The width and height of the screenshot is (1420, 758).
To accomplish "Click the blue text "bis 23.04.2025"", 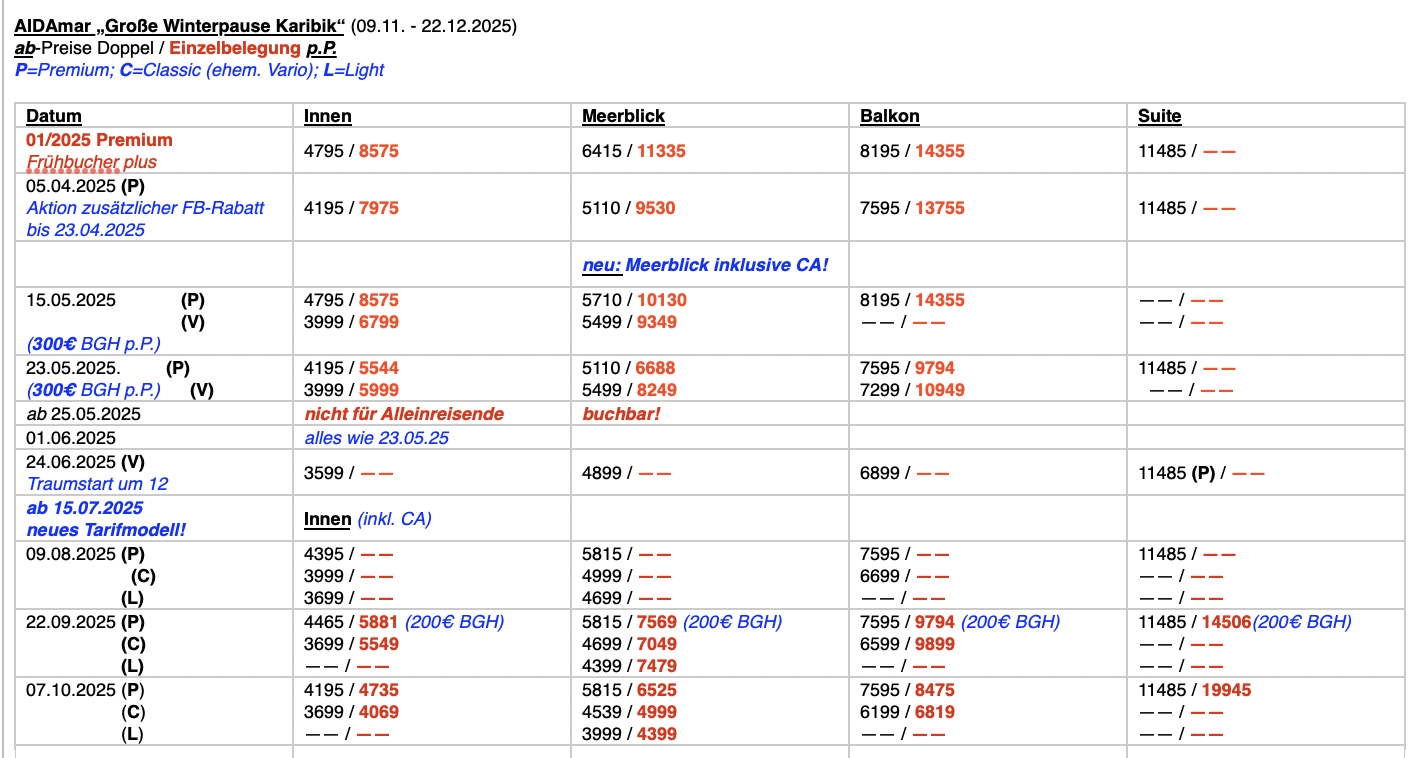I will pos(86,230).
